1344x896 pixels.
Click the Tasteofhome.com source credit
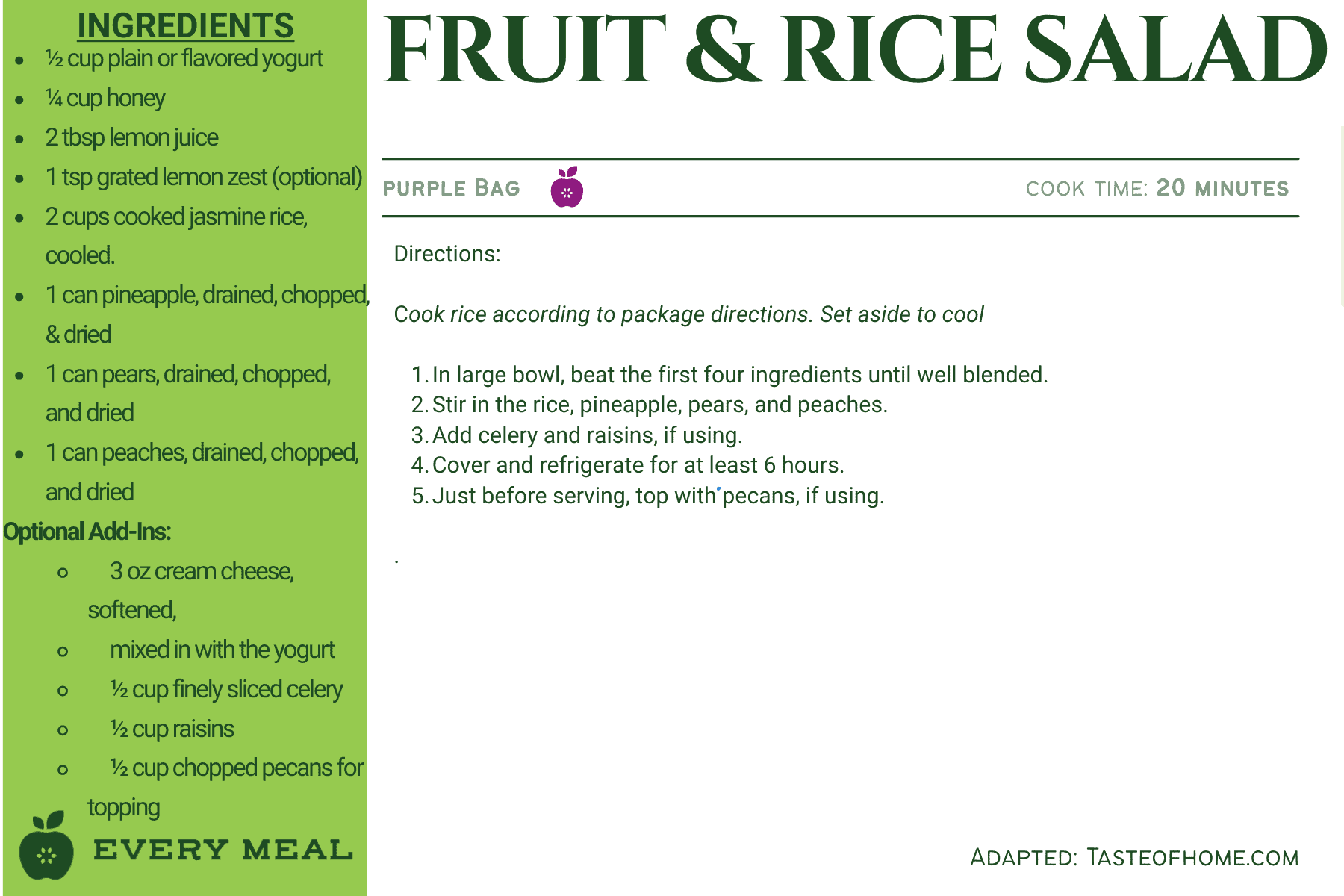[1133, 858]
